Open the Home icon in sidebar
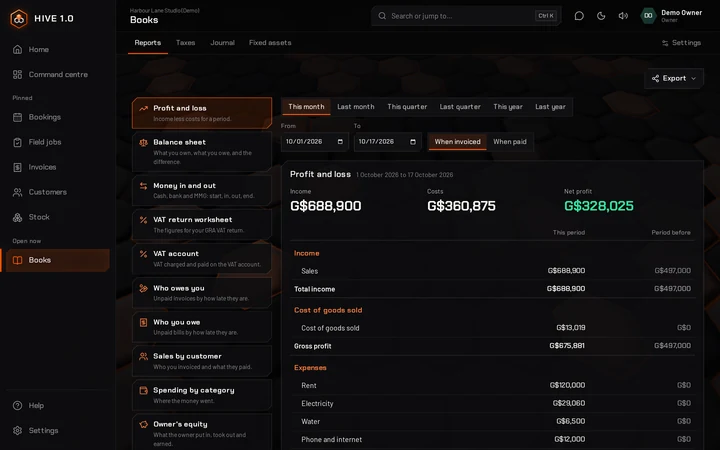The image size is (720, 450). 17,49
